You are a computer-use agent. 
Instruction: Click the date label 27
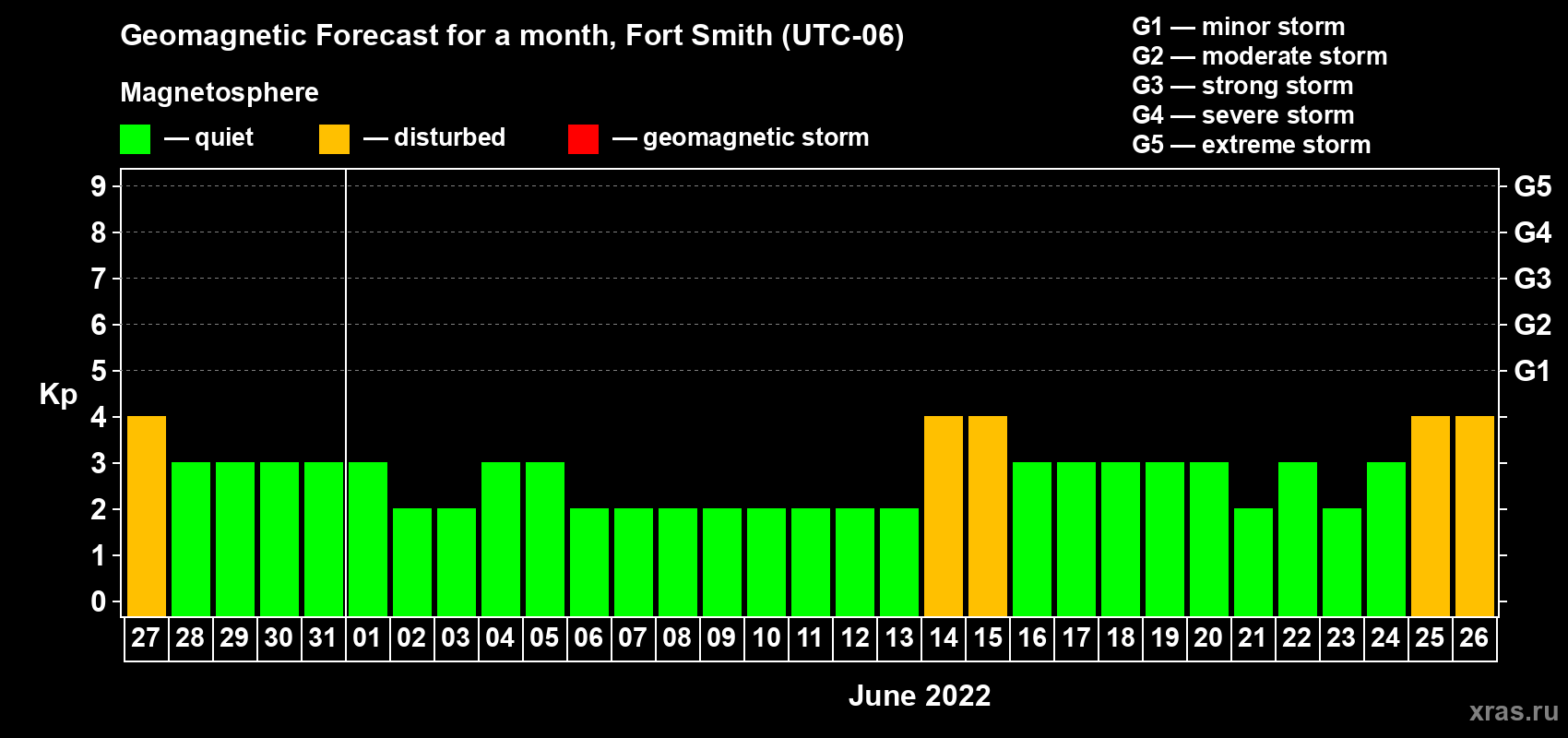coord(146,637)
